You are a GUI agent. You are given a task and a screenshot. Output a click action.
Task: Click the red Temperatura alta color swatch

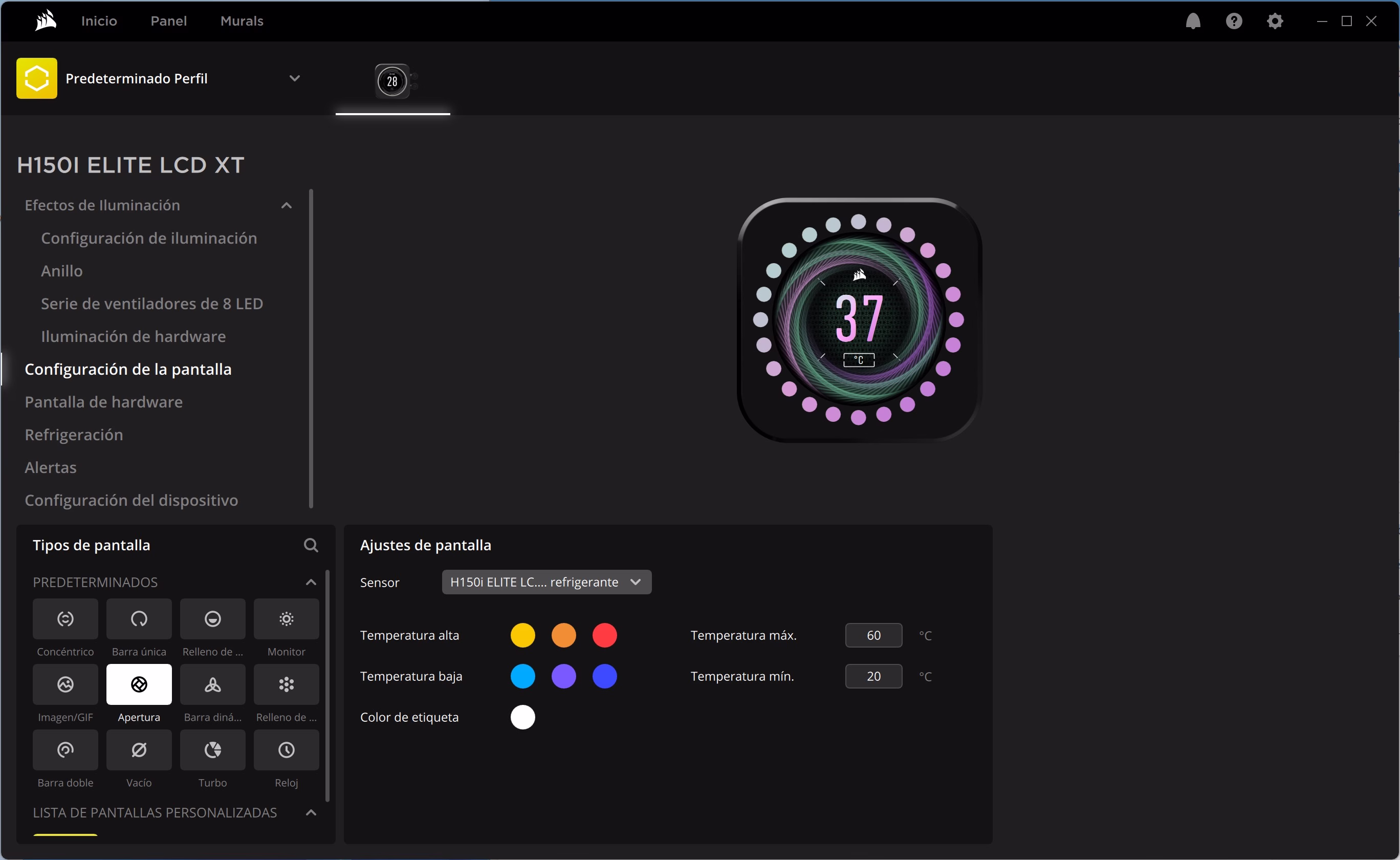click(x=604, y=635)
